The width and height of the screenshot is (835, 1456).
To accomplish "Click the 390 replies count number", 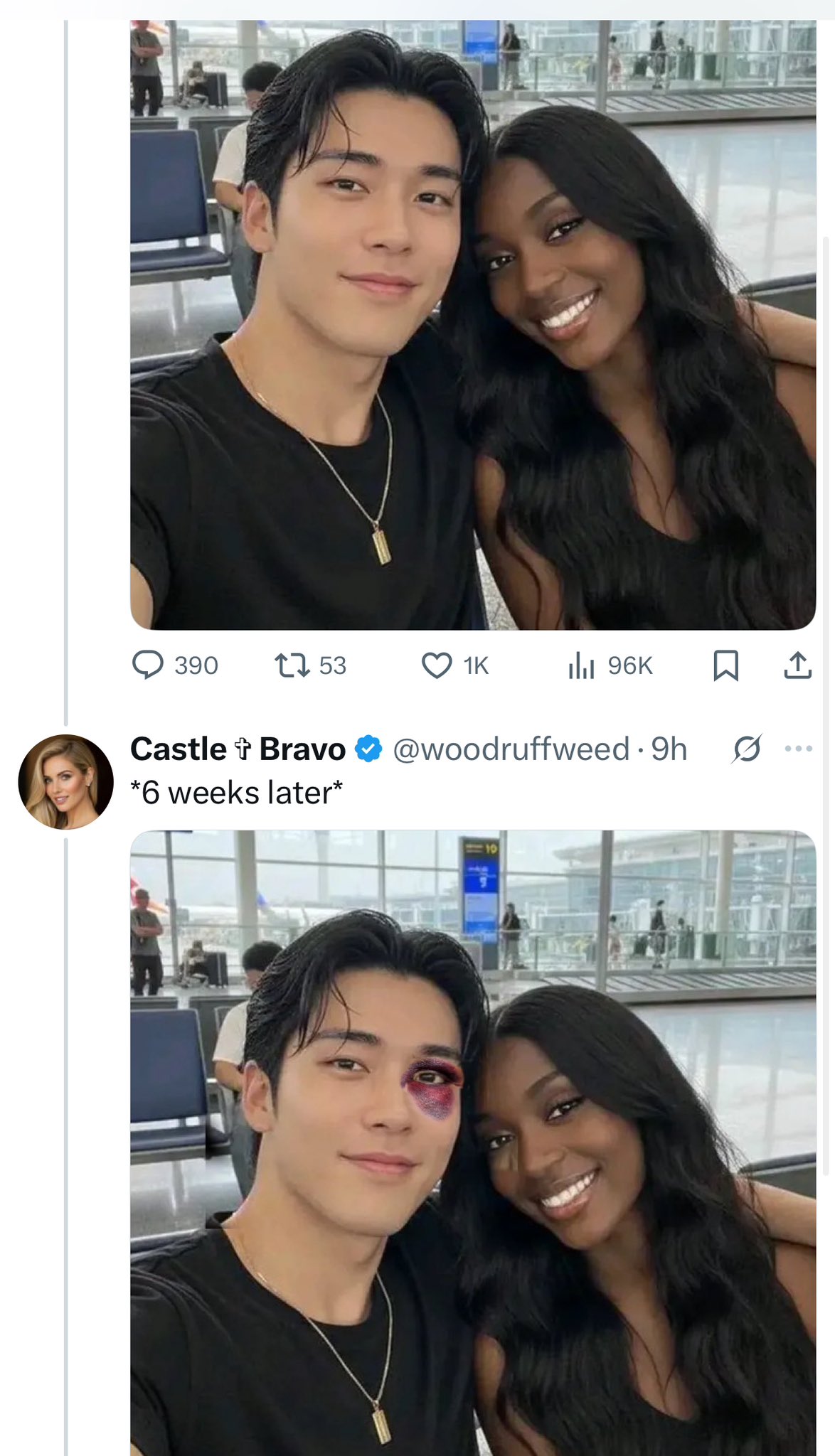I will [196, 665].
